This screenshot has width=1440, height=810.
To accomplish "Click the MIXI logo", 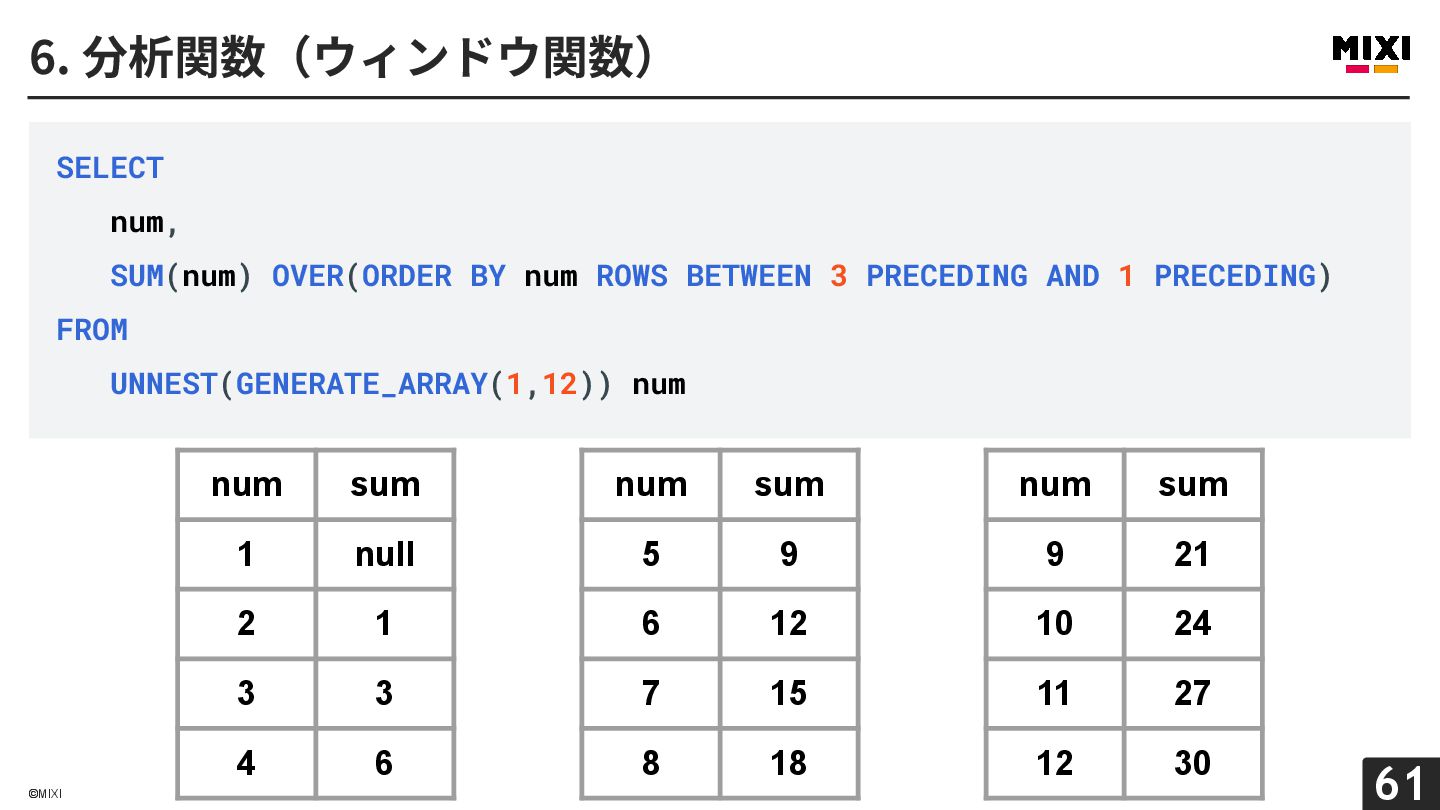I will point(1370,54).
